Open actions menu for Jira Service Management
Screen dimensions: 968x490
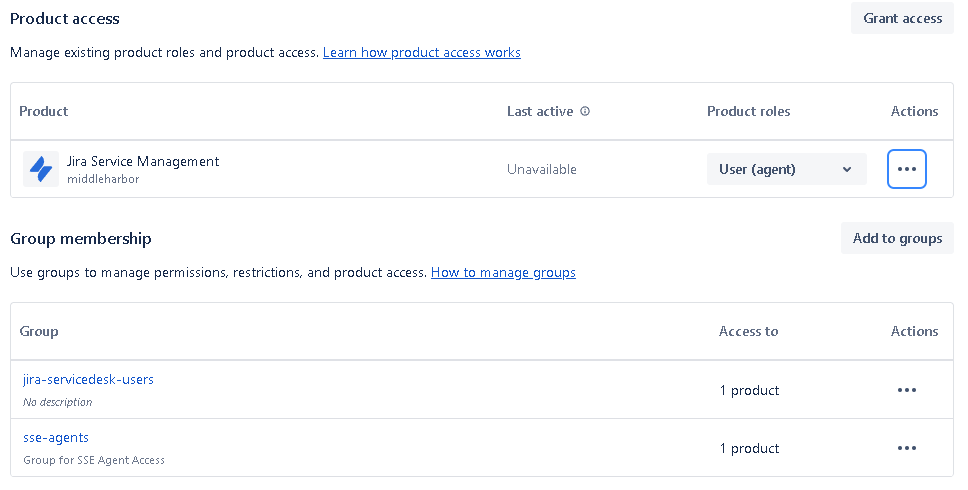click(907, 169)
